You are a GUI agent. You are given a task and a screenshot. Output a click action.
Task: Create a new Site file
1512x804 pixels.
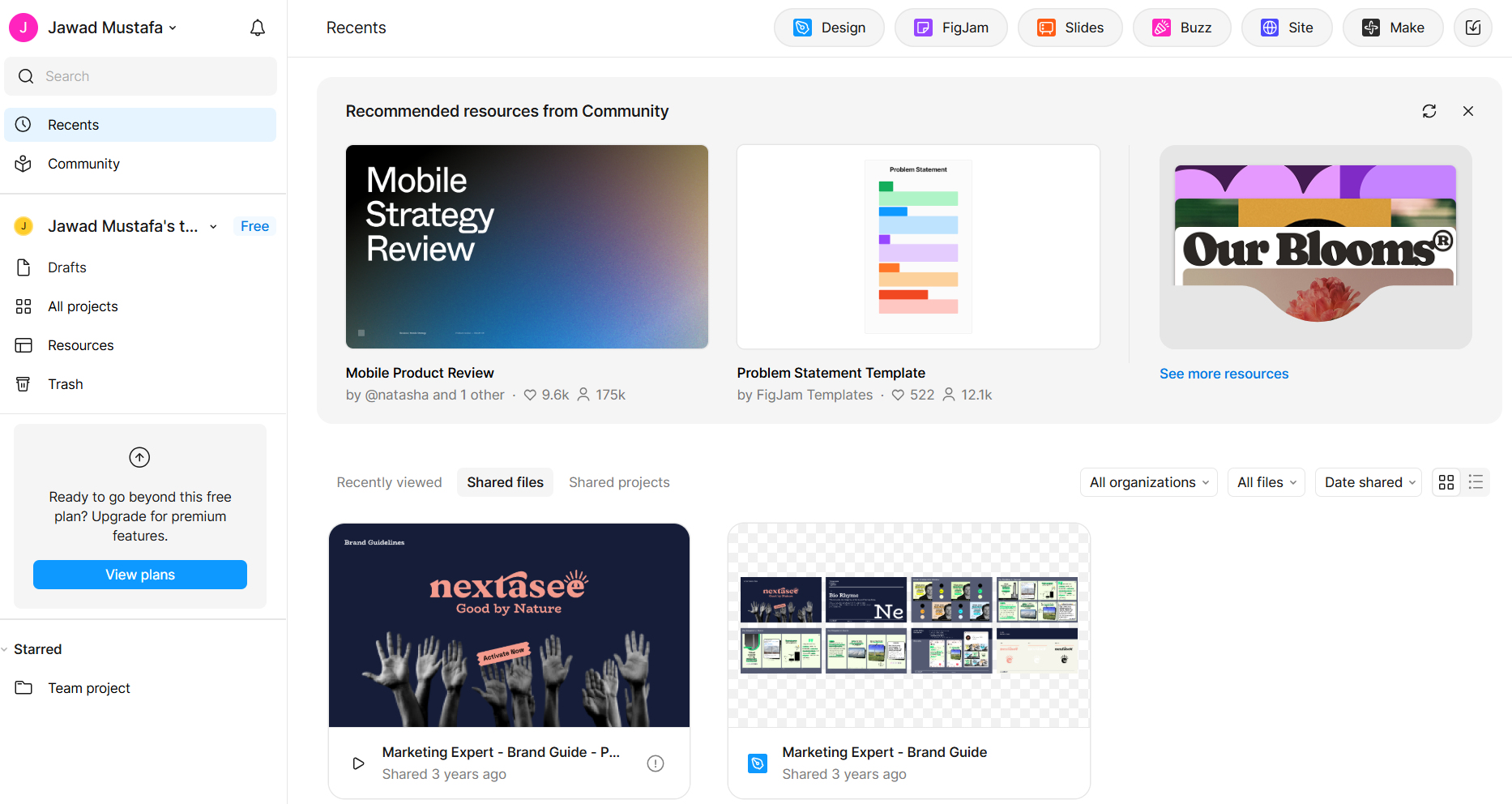point(1287,28)
